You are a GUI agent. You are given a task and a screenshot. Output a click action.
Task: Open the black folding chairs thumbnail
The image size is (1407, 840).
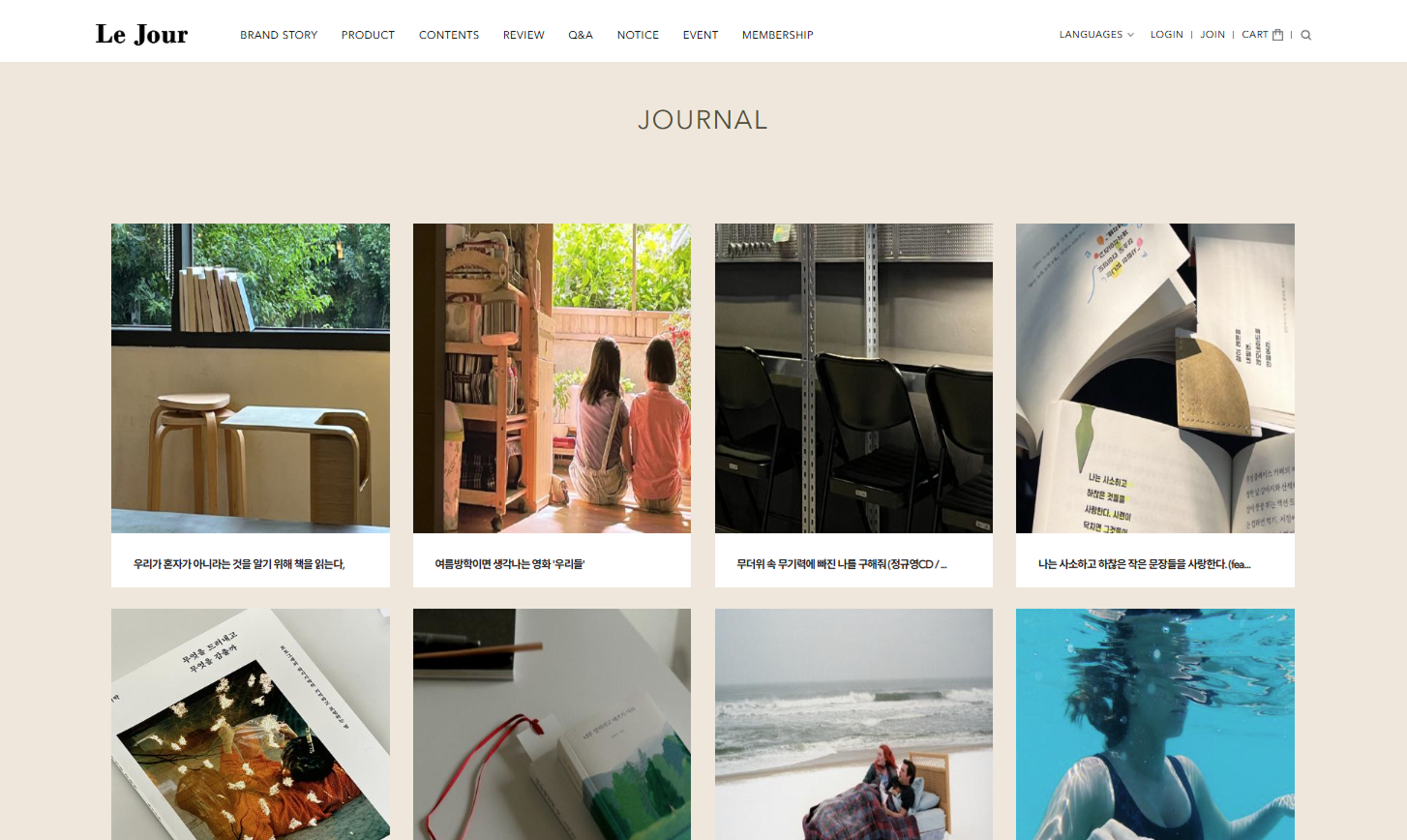pyautogui.click(x=853, y=378)
